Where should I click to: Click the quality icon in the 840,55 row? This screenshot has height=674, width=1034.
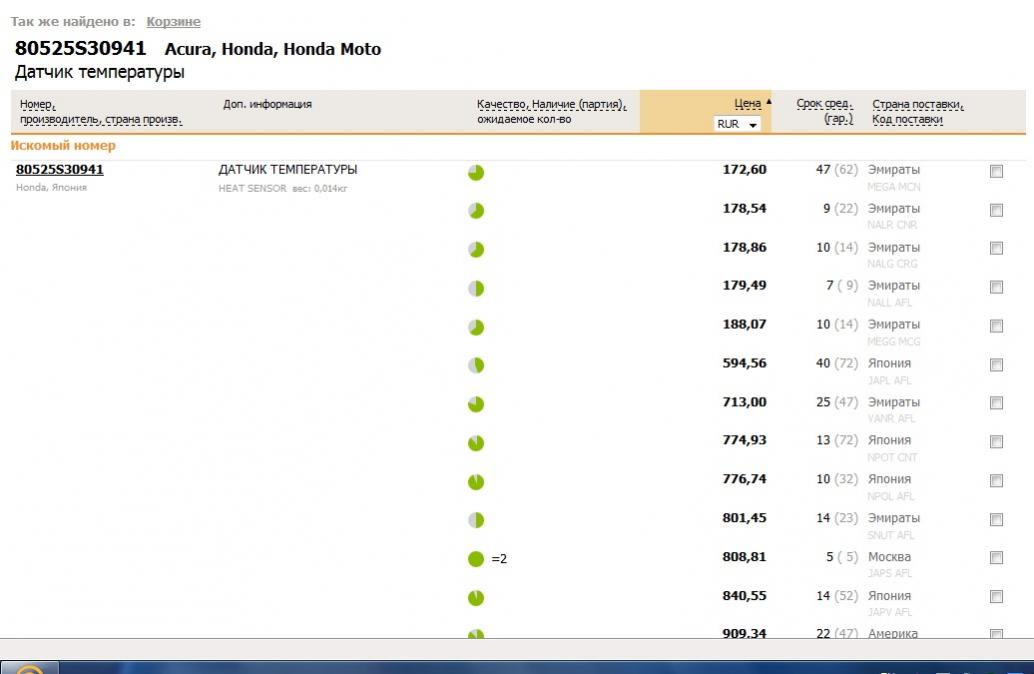tap(476, 598)
